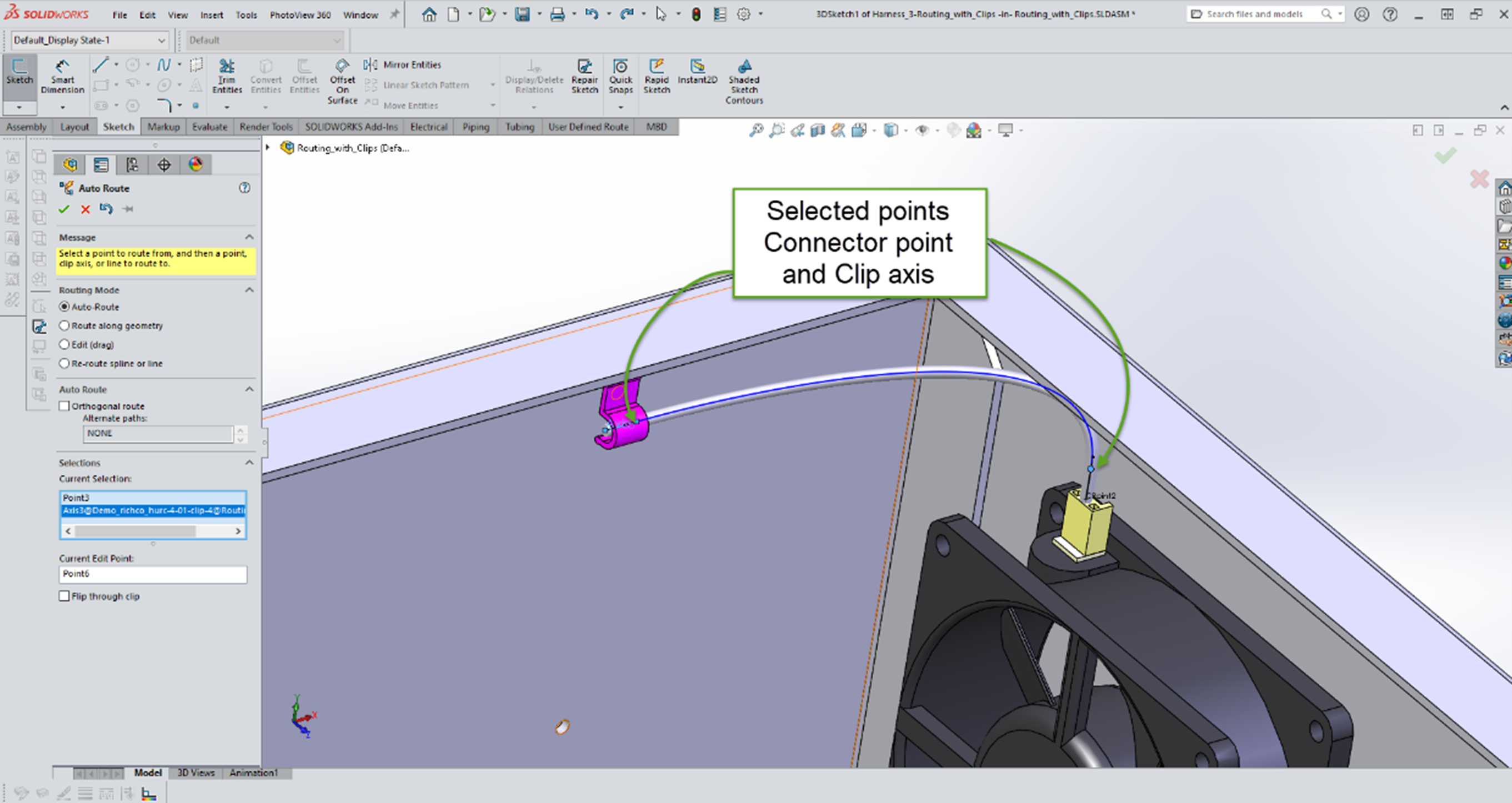
Task: Click the Save icon
Action: [522, 14]
